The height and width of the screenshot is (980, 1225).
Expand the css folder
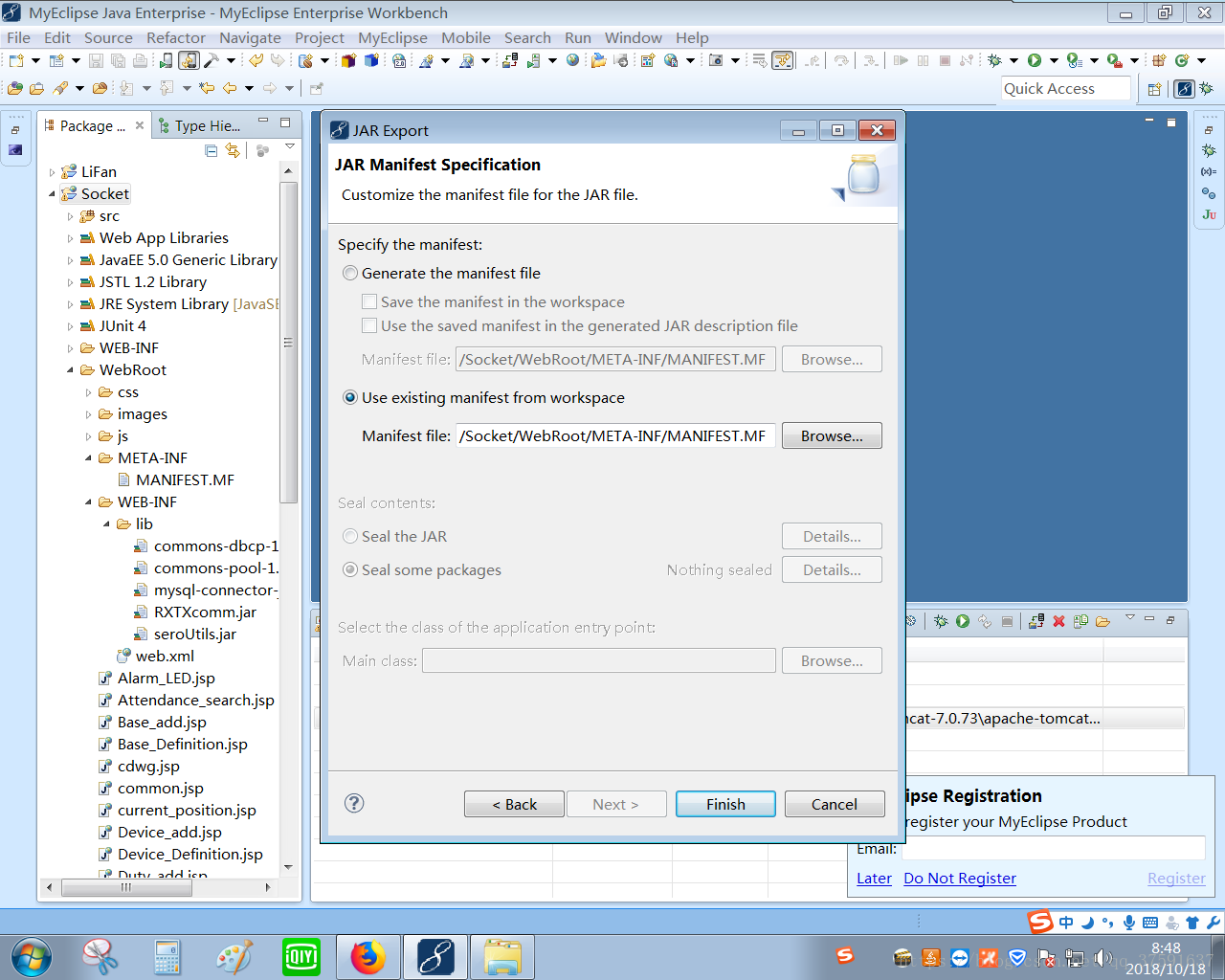pos(88,392)
